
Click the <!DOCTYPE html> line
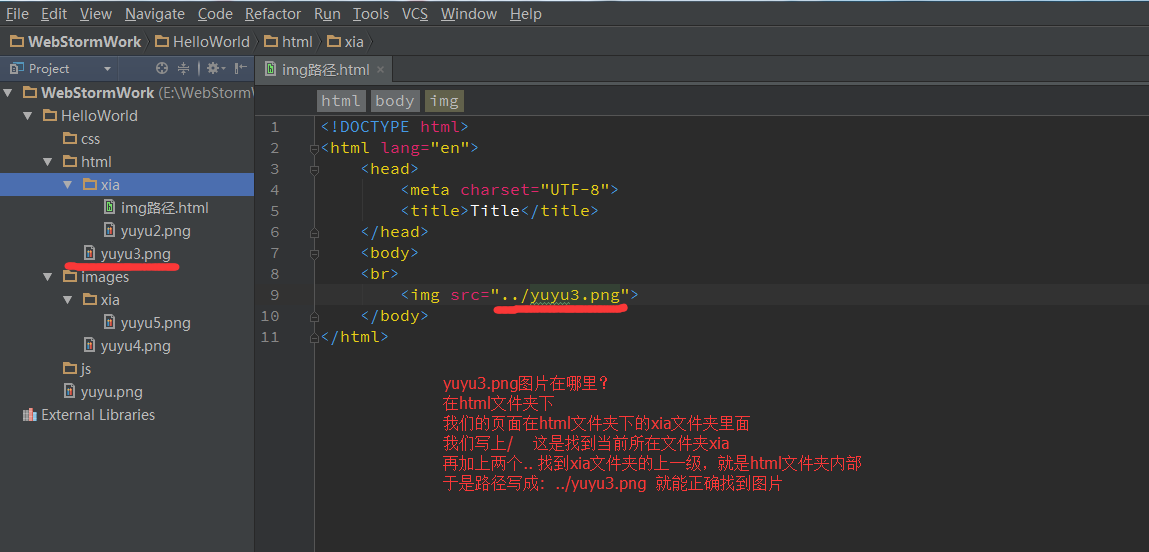394,127
